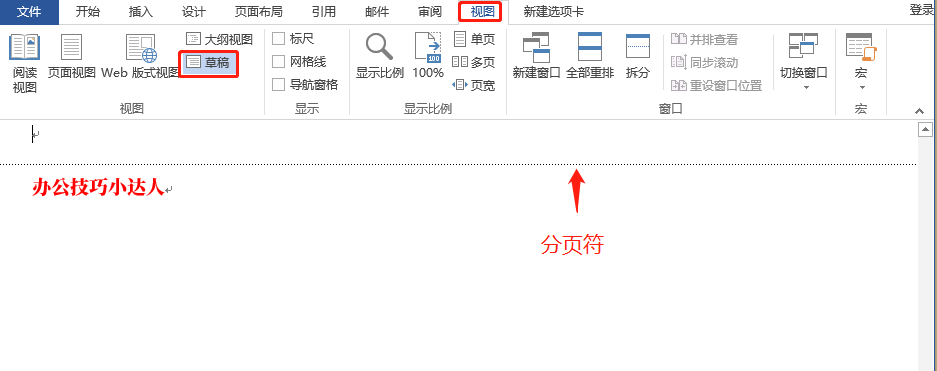
Task: Switch to 草稿 draft view
Action: [209, 62]
